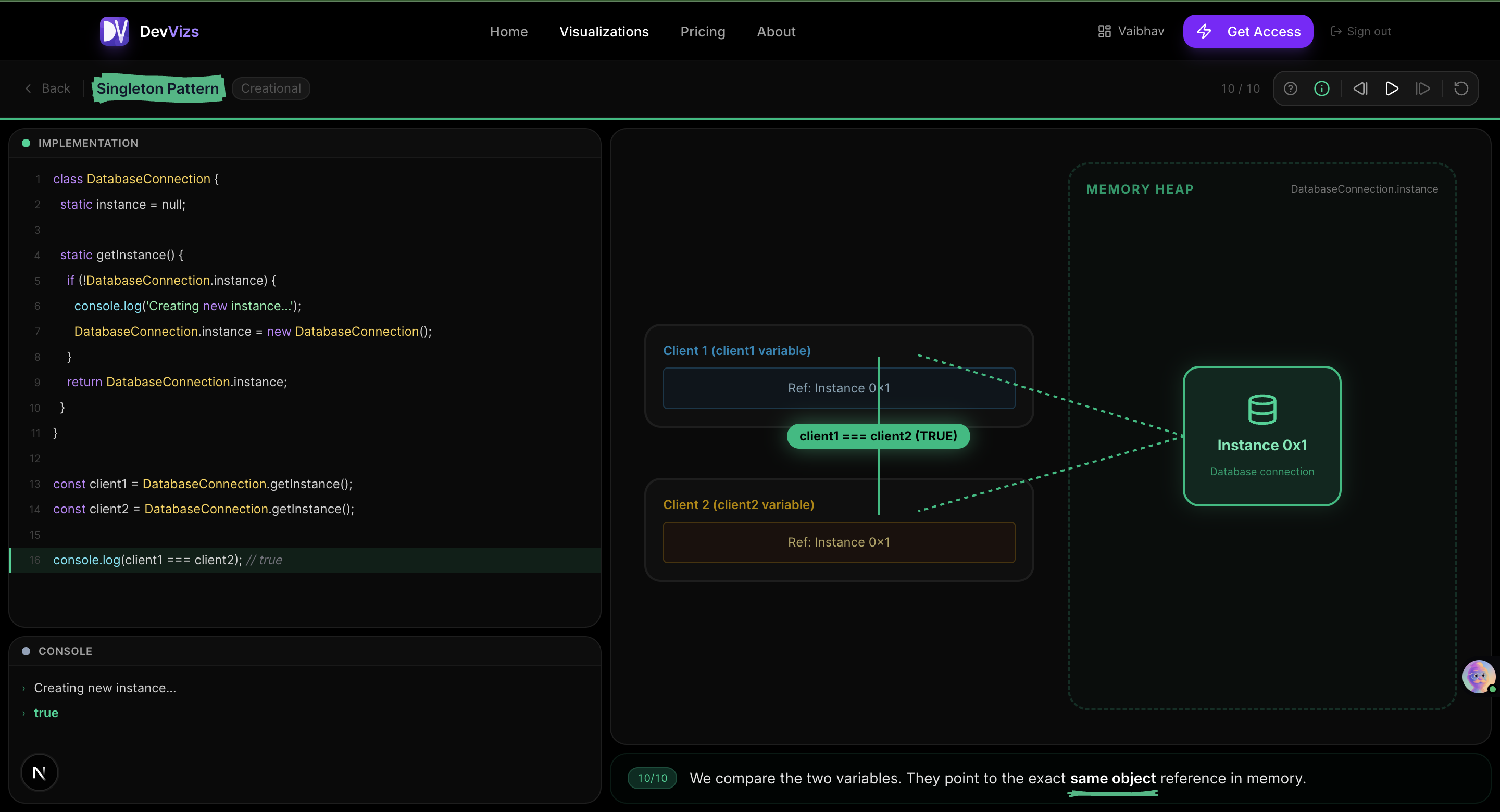Click the help question mark icon
Image resolution: width=1500 pixels, height=812 pixels.
[1290, 88]
